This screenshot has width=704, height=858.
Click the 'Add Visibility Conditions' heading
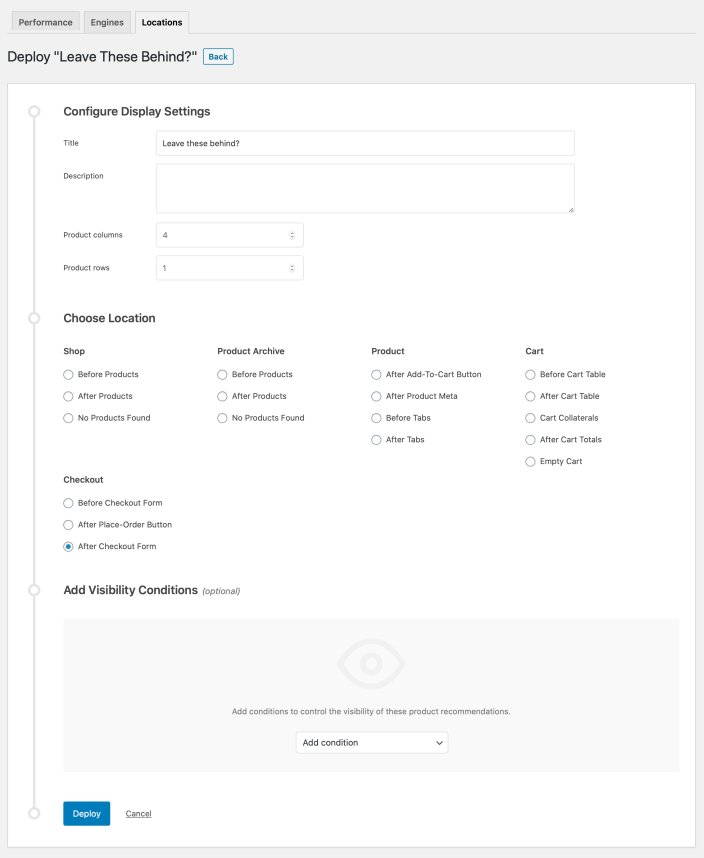(x=130, y=590)
